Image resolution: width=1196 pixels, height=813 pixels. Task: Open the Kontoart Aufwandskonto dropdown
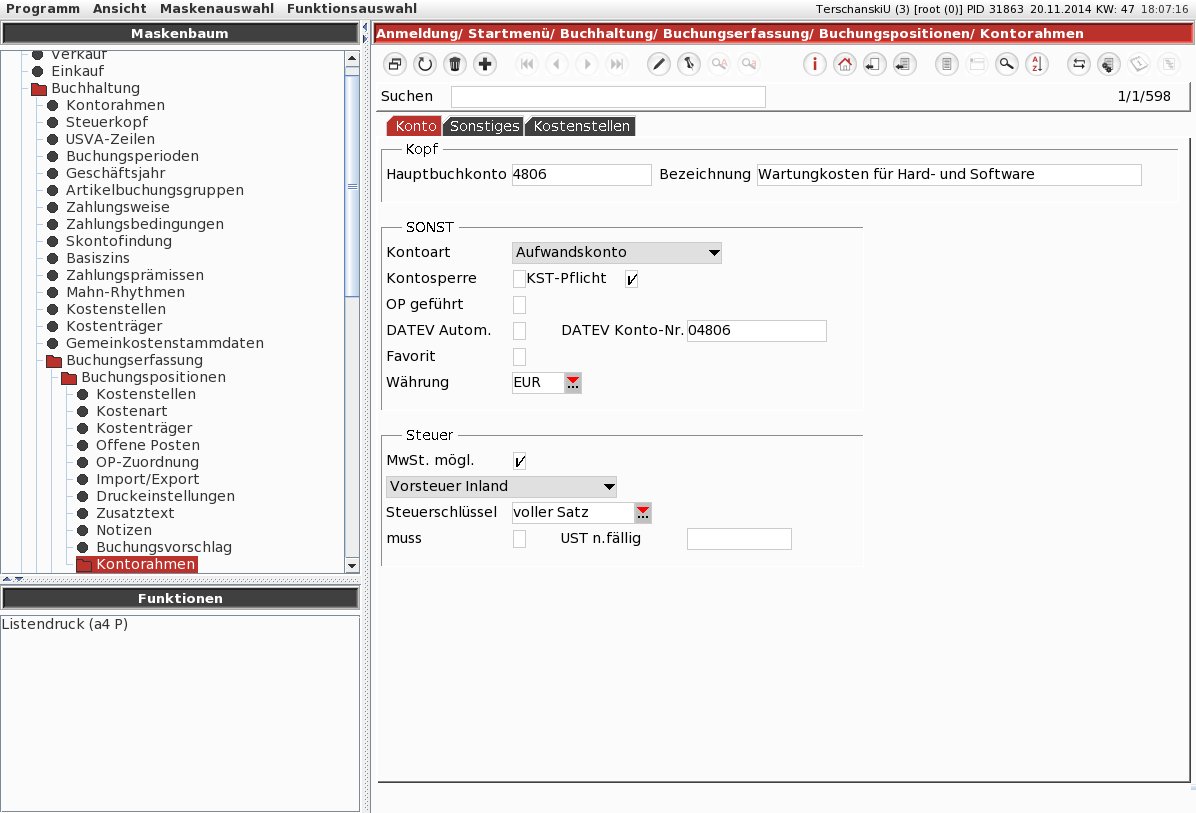coord(616,252)
